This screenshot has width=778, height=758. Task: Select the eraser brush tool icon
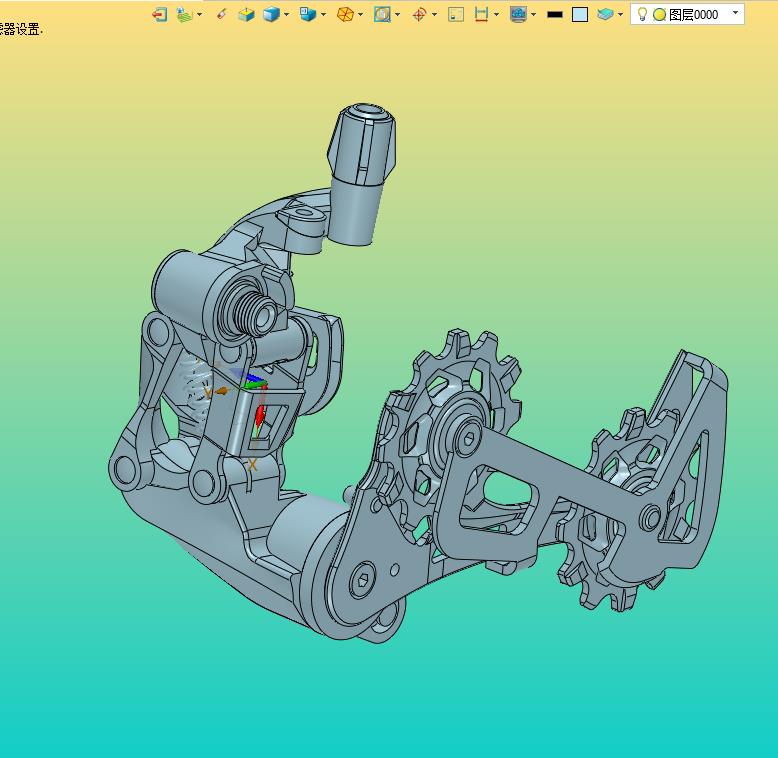222,14
